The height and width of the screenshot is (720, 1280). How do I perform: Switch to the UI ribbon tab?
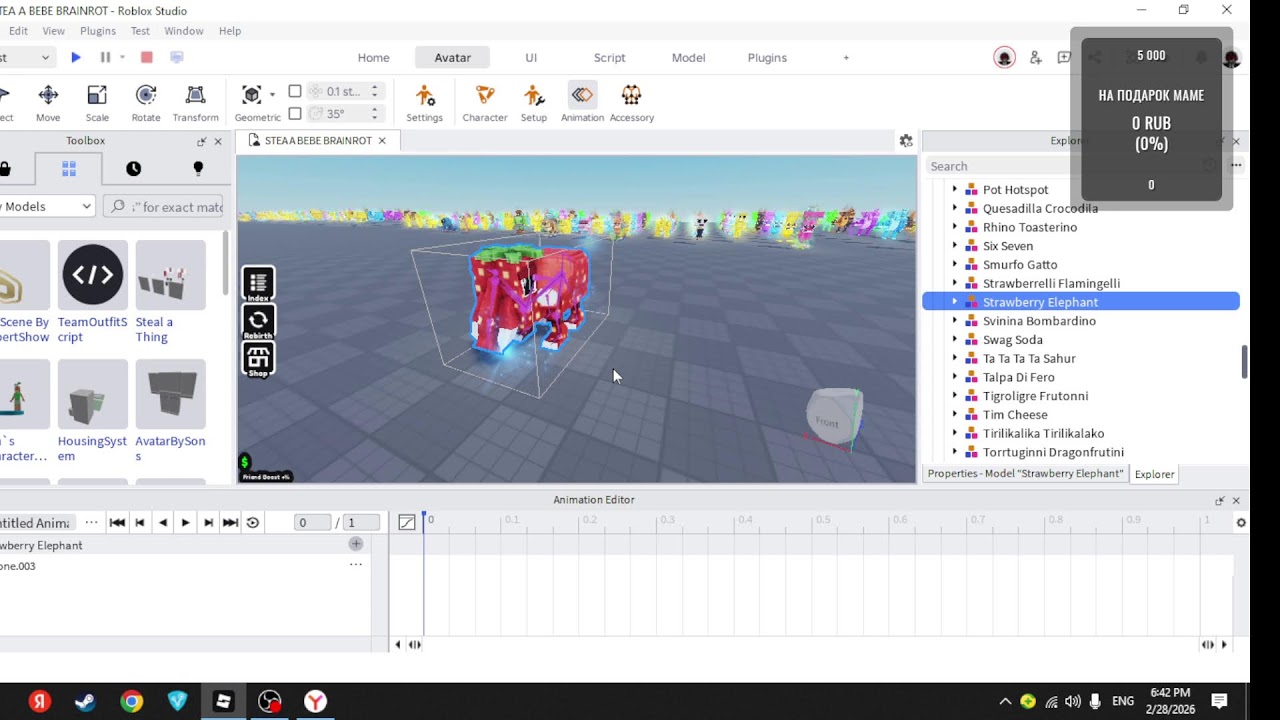(531, 58)
